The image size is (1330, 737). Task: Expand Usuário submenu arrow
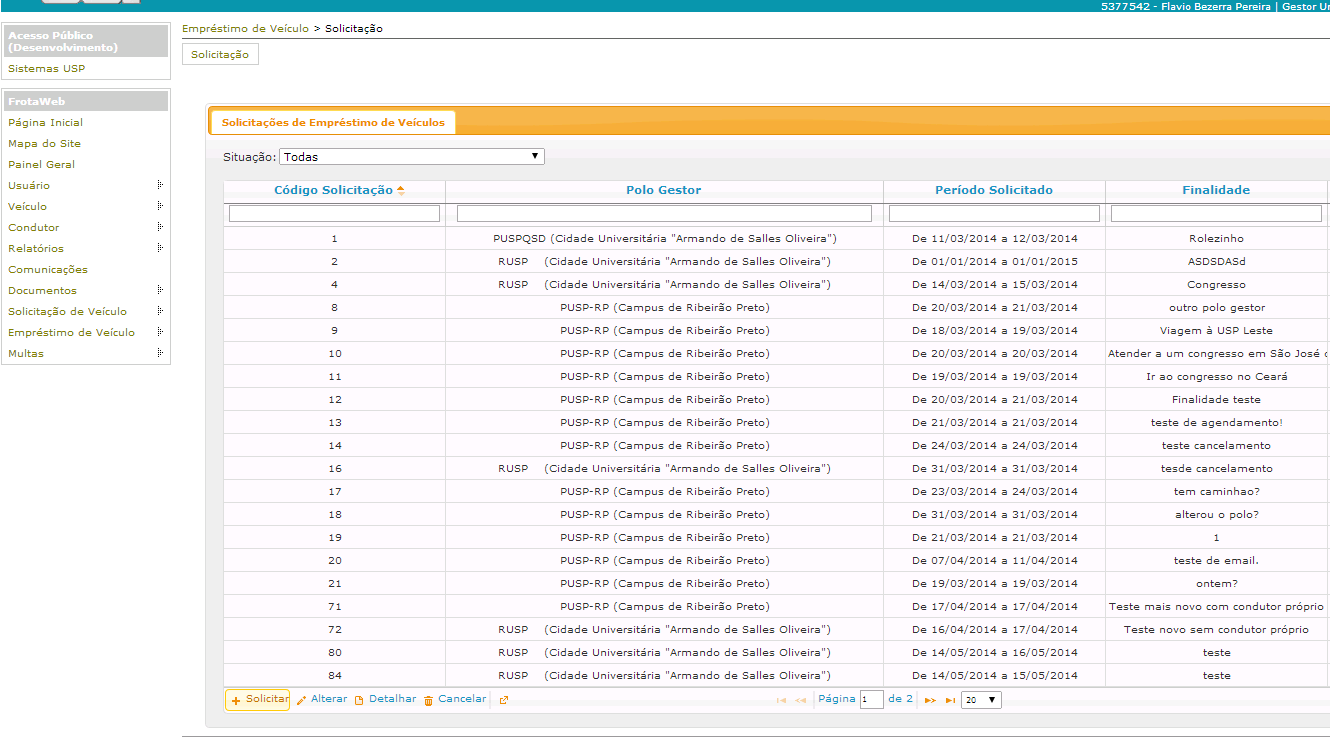[160, 185]
